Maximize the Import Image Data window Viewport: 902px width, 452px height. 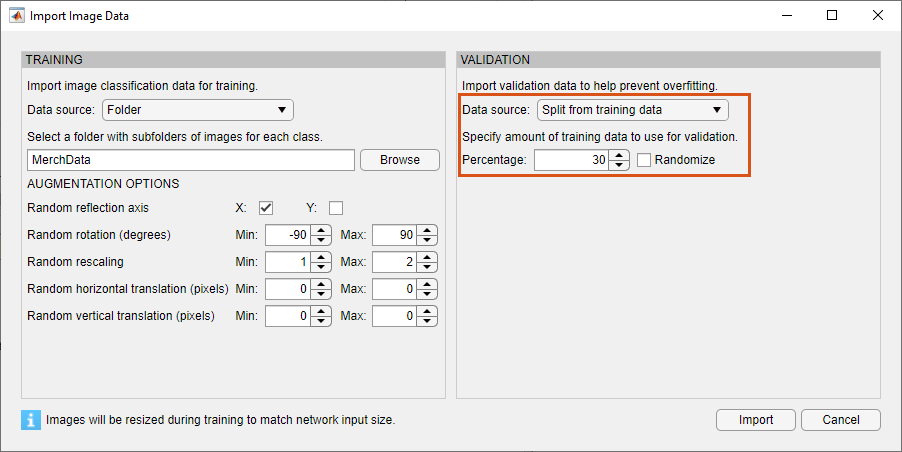832,16
